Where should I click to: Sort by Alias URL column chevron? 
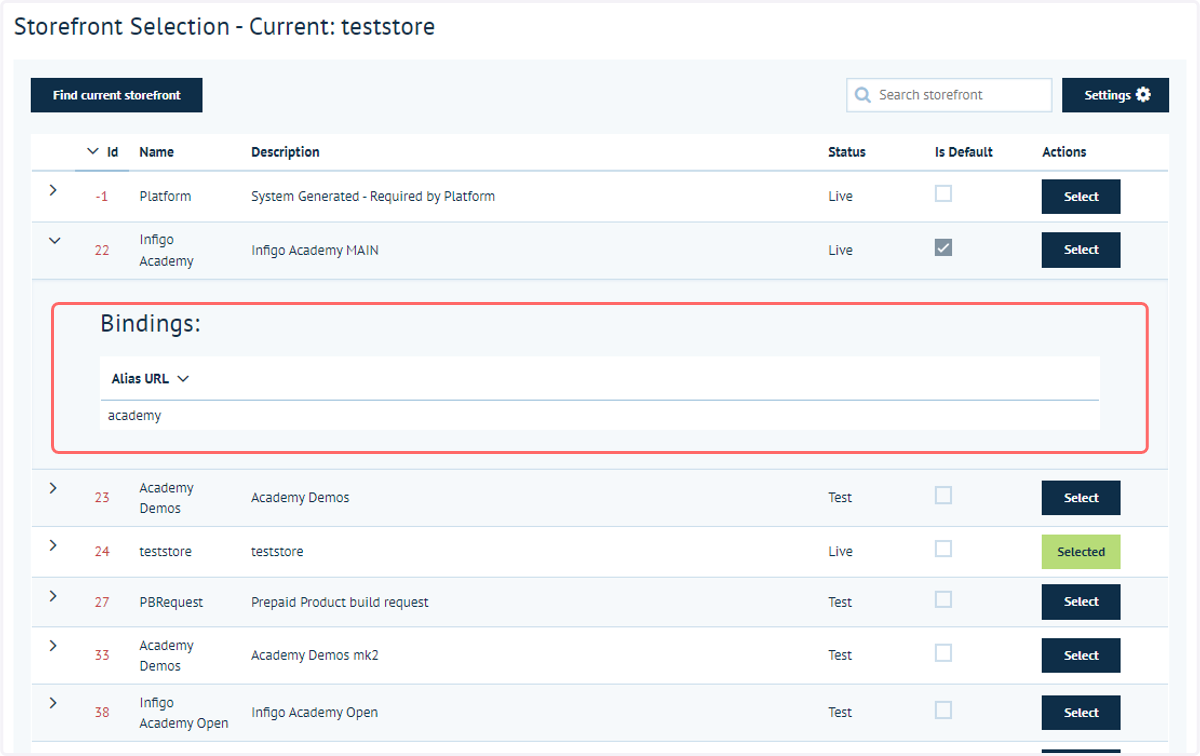[183, 379]
